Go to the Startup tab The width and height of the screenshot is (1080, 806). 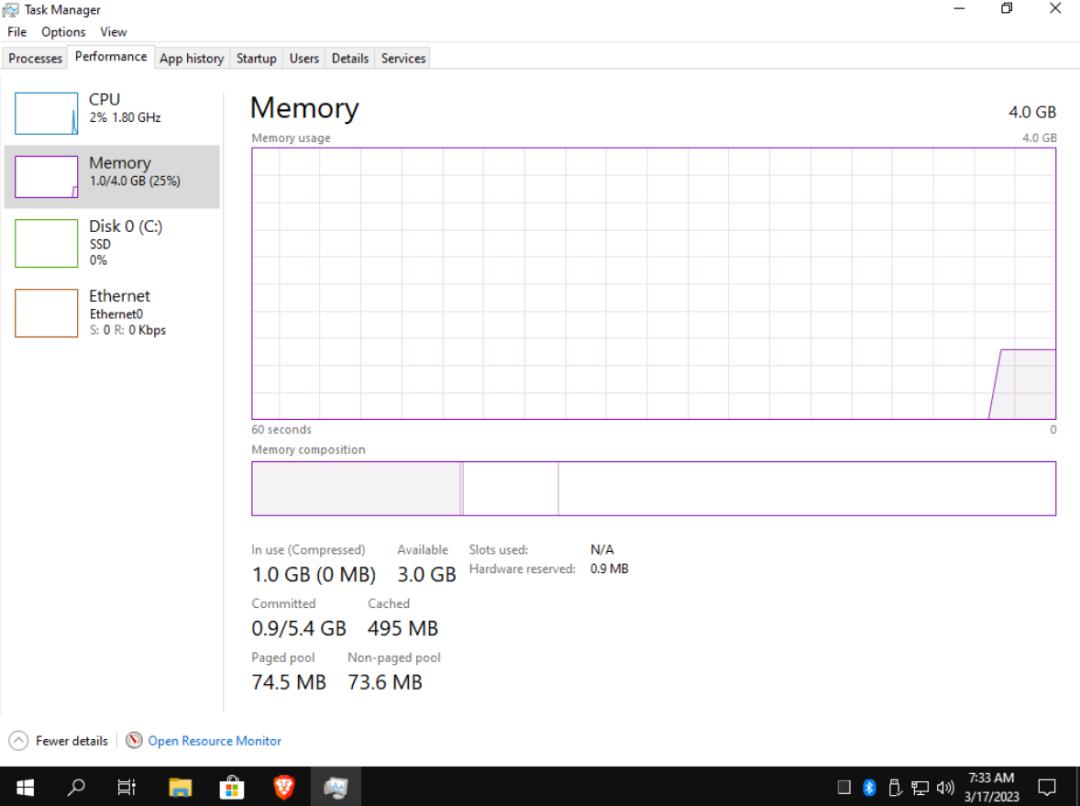[256, 58]
